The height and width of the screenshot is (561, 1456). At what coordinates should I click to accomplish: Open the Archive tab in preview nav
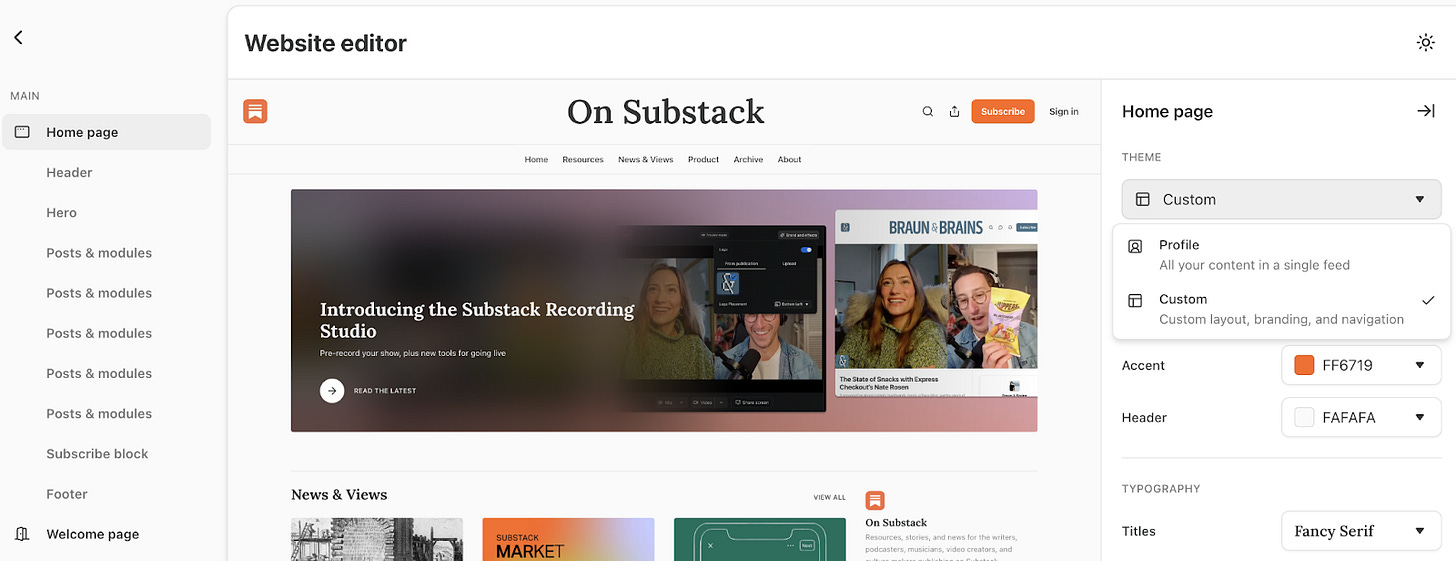coord(748,159)
